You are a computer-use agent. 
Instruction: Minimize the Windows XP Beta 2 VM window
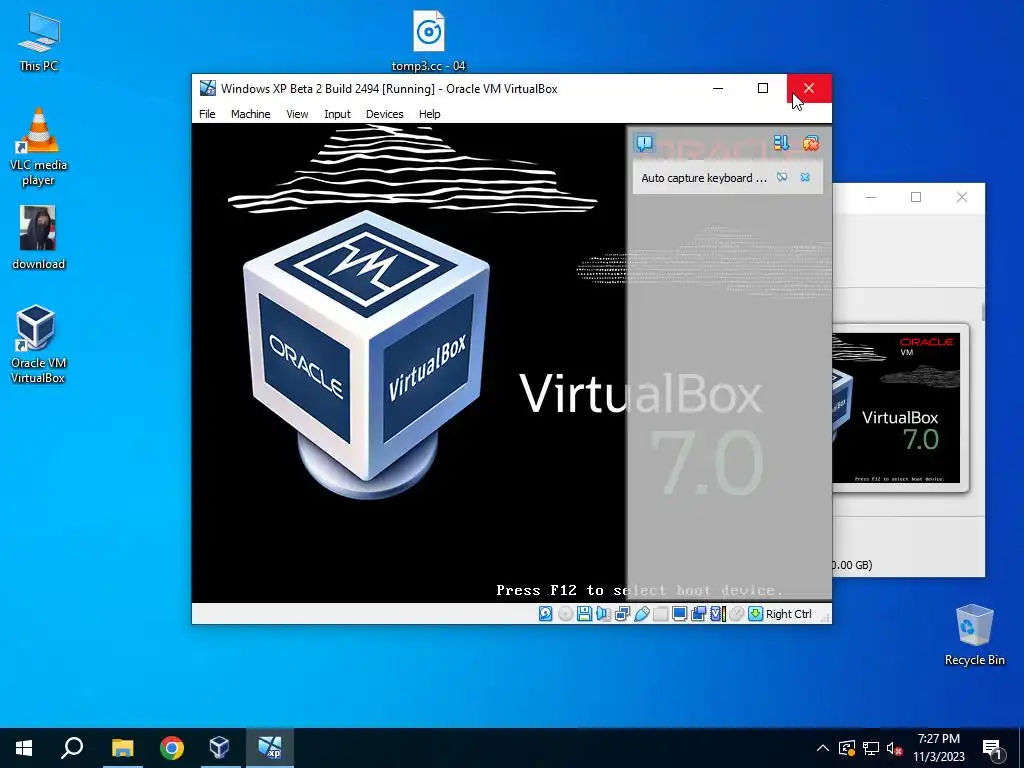(x=718, y=88)
